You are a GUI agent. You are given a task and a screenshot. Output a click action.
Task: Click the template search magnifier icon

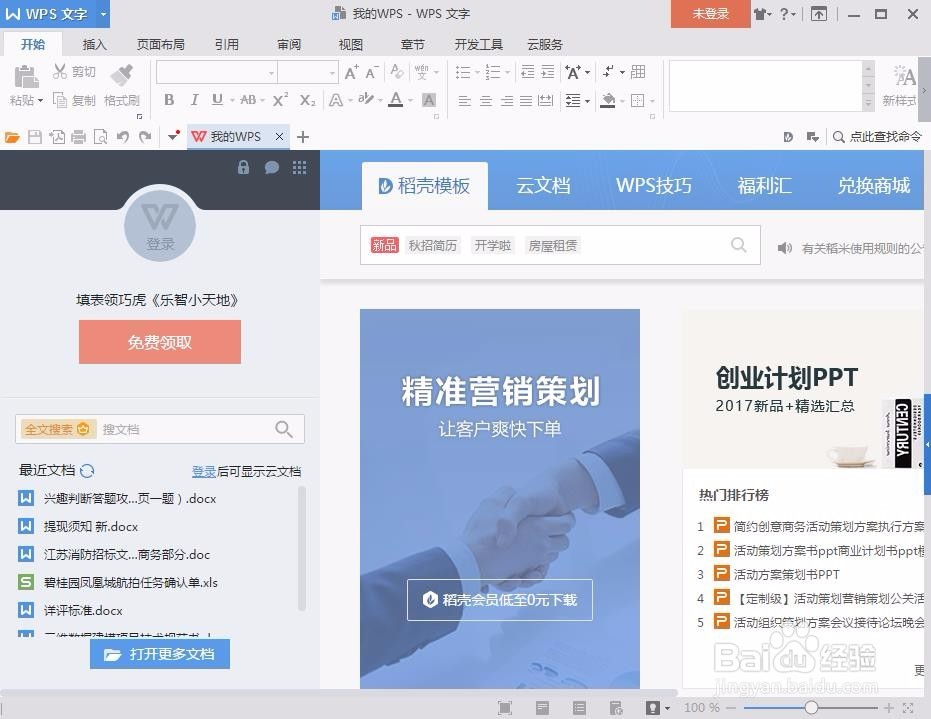point(739,245)
